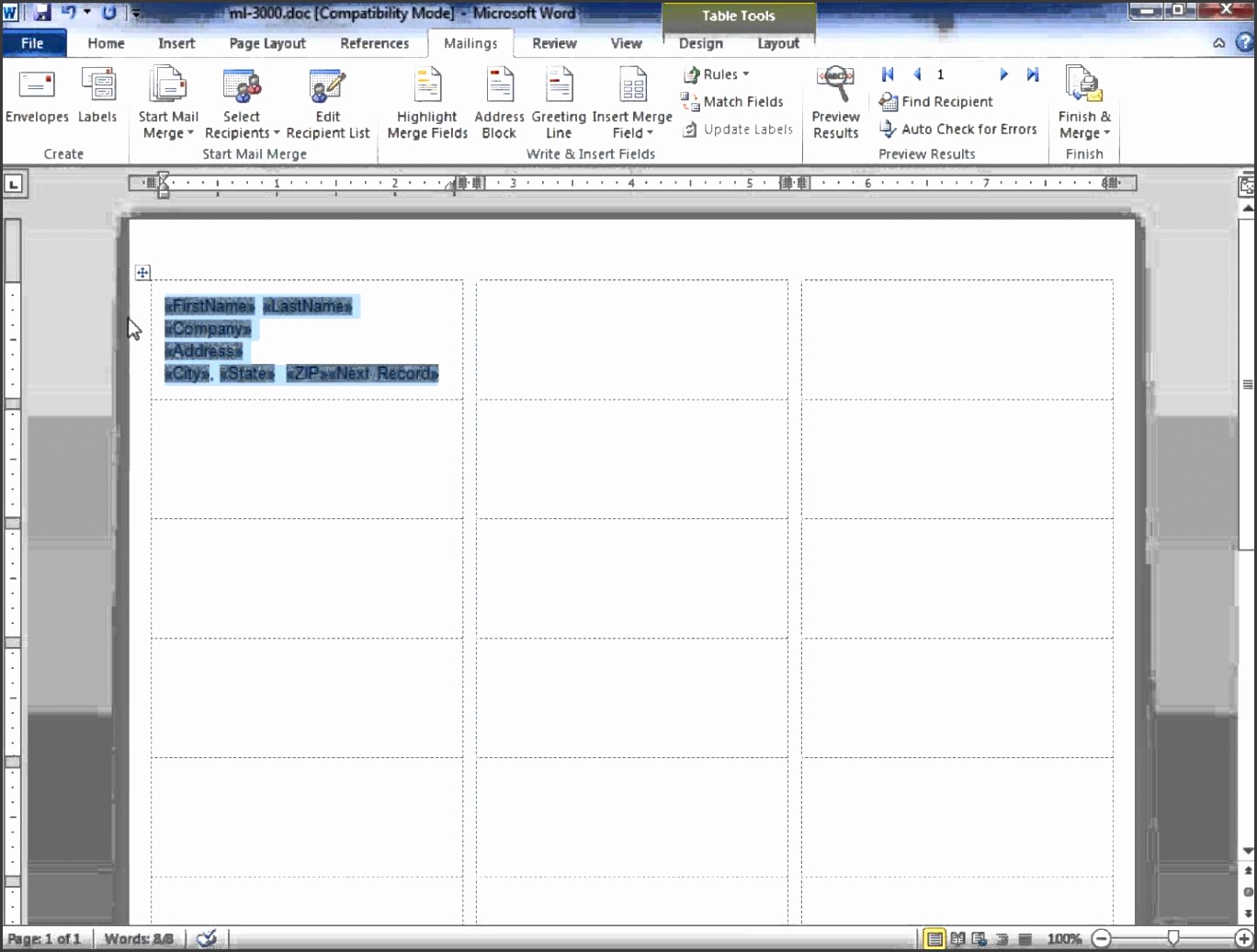Screen dimensions: 1257x952
Task: Insert a Greeting Line
Action: pos(558,101)
